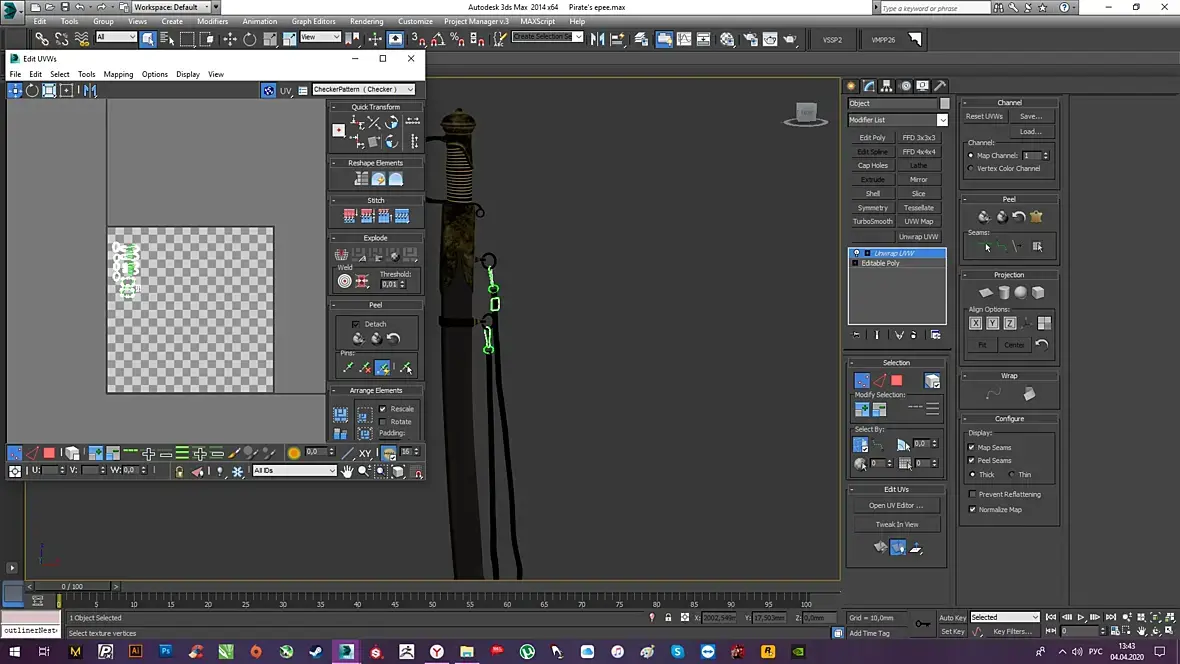Click Align to X button in Align Options
This screenshot has height=664, width=1180.
click(x=975, y=323)
